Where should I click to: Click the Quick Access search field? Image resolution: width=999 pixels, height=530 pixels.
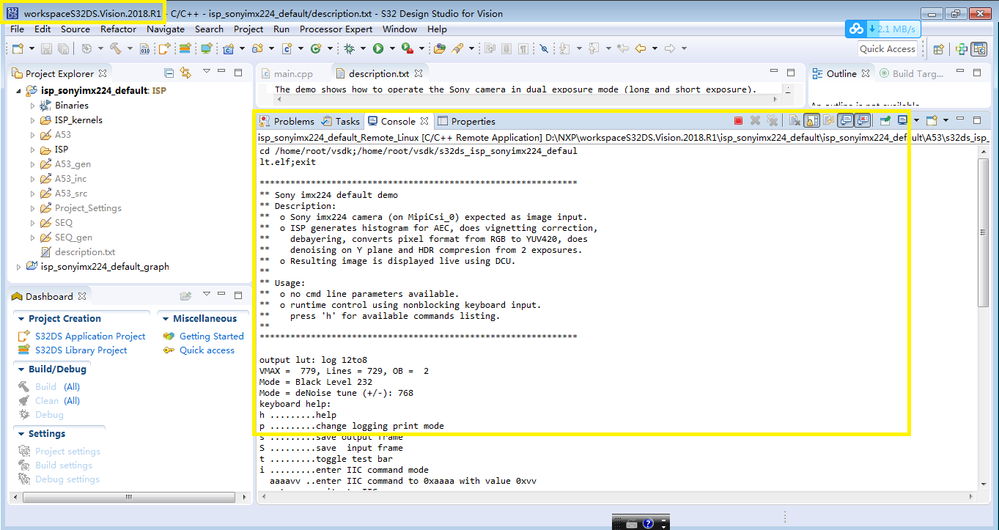point(887,49)
